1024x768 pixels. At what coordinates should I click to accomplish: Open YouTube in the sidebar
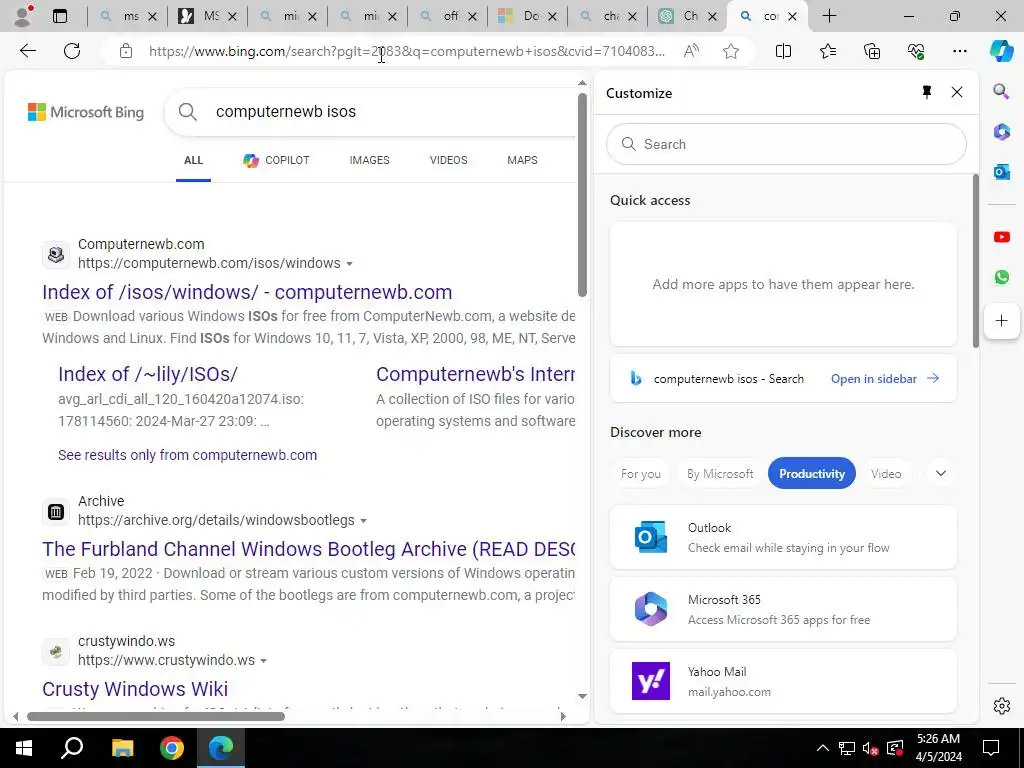(x=1001, y=237)
